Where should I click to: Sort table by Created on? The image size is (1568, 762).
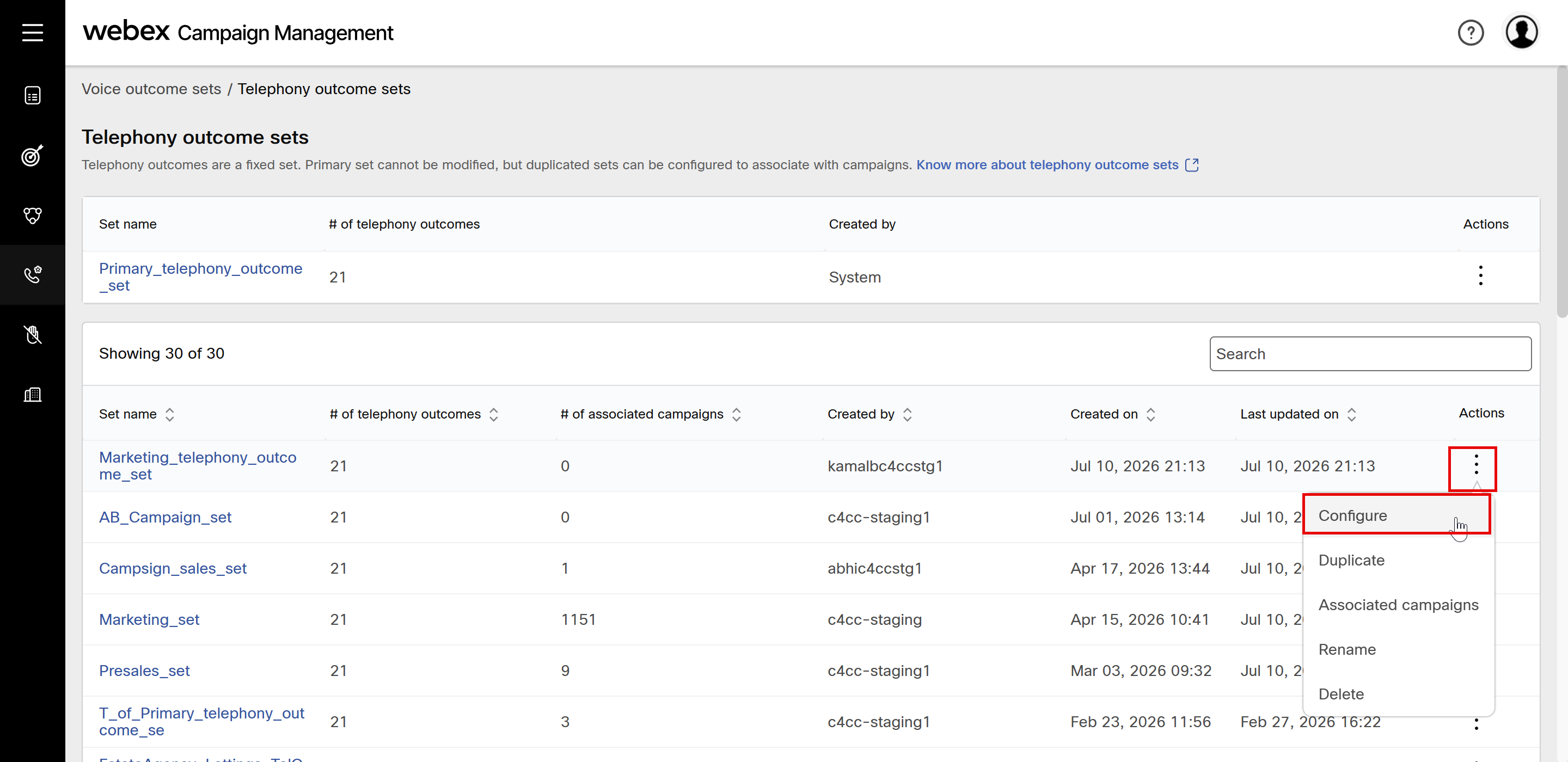click(1150, 415)
